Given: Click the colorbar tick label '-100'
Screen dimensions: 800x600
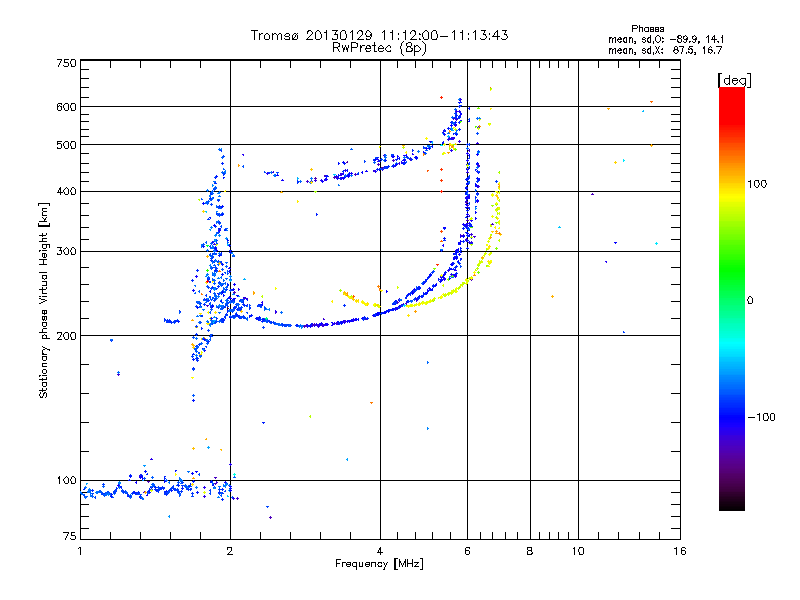Looking at the screenshot, I should pyautogui.click(x=761, y=417).
